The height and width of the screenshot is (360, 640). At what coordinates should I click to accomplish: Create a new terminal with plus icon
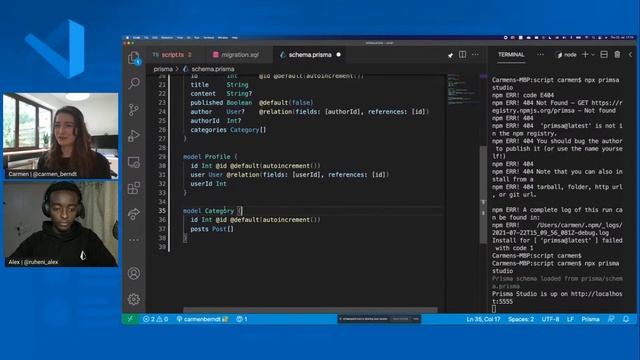[x=585, y=54]
